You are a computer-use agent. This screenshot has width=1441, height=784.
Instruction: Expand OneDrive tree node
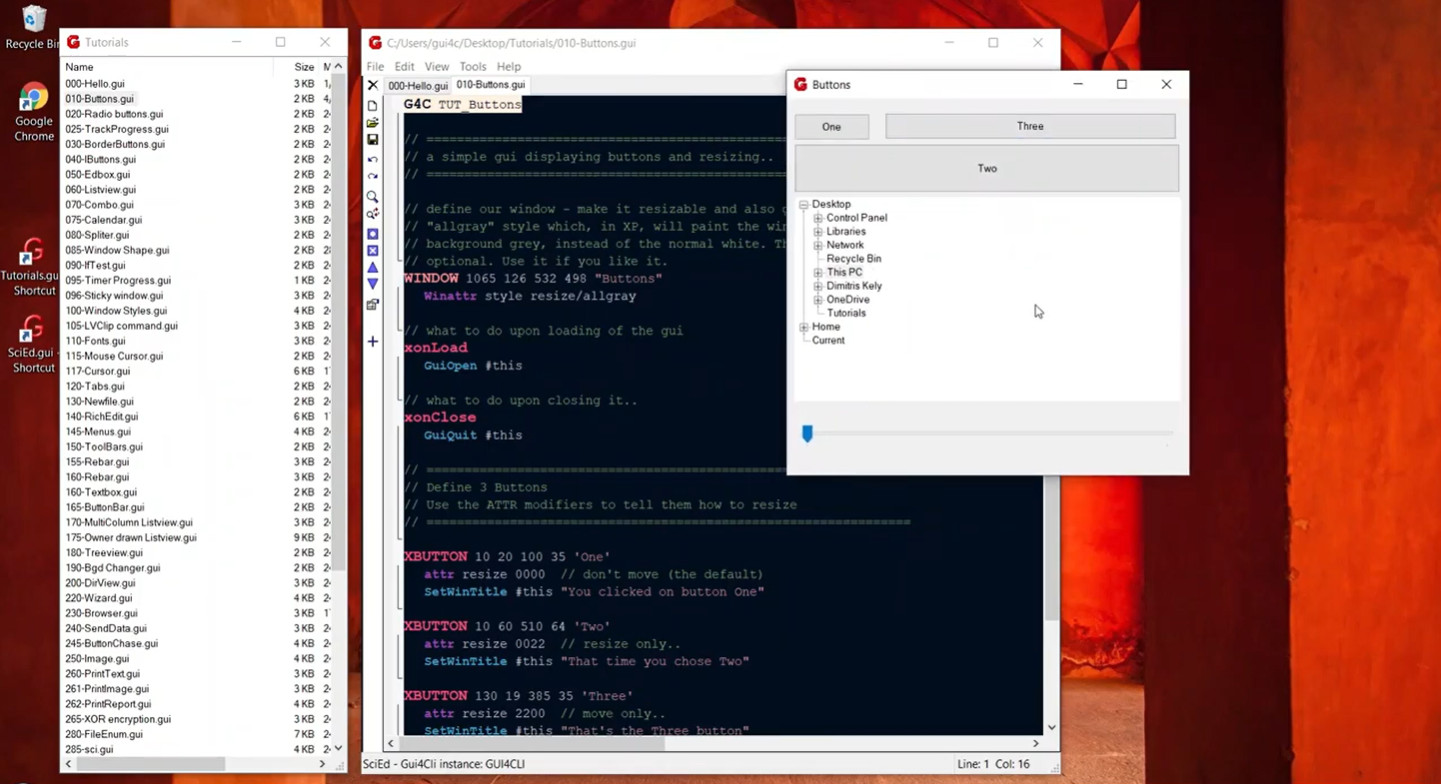pyautogui.click(x=818, y=300)
